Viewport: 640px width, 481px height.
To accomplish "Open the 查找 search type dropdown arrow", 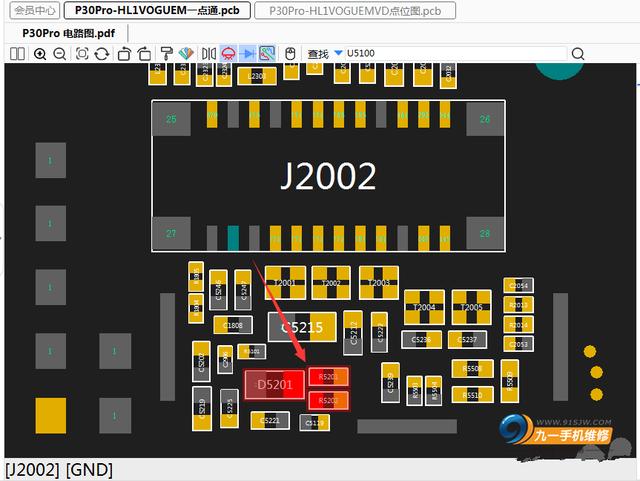I will point(338,53).
